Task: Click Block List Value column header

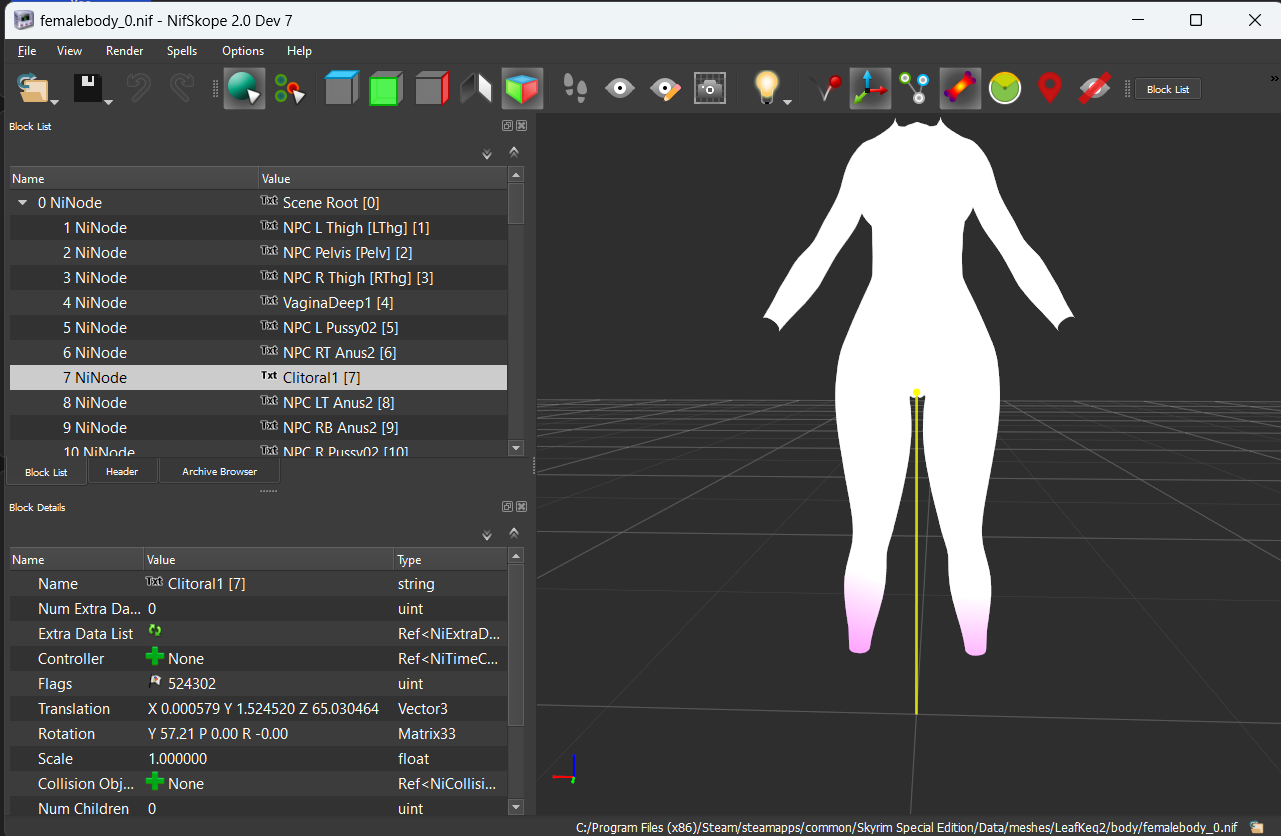Action: 383,178
